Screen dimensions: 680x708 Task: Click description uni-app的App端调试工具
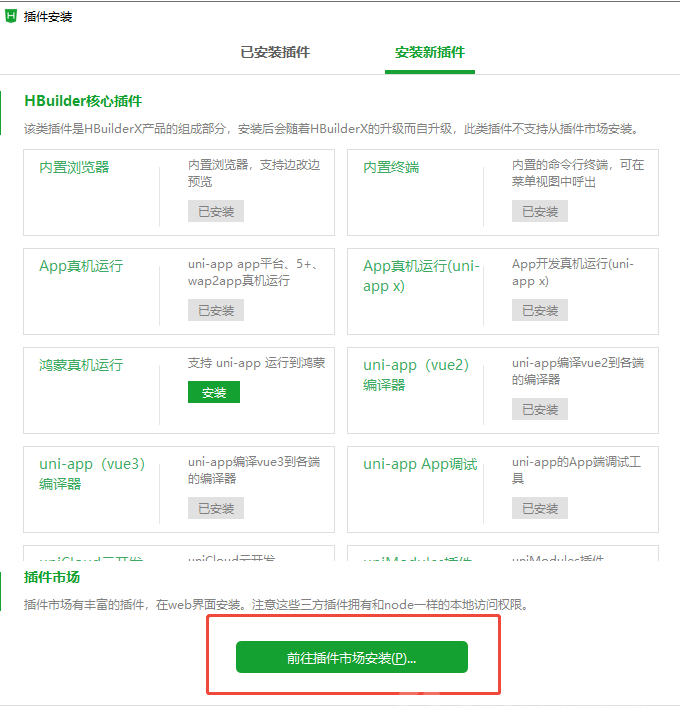(576, 470)
